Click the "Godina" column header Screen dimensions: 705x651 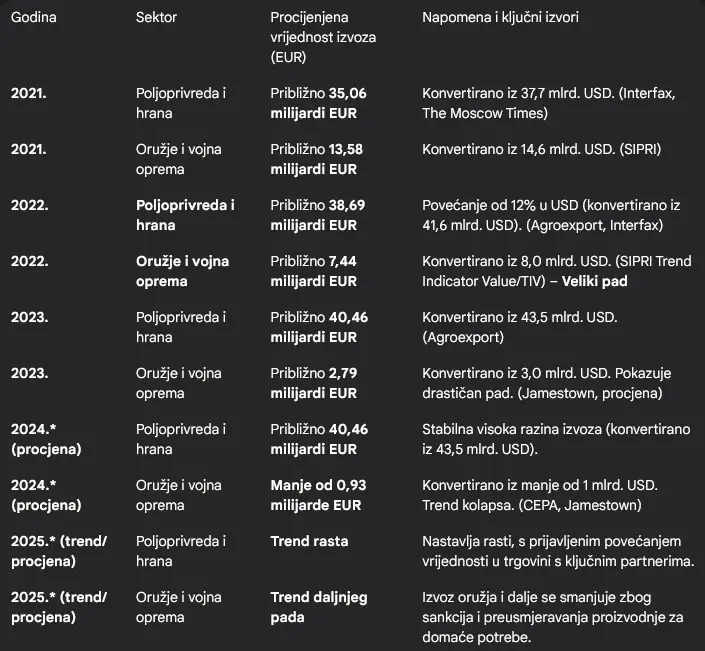34,19
